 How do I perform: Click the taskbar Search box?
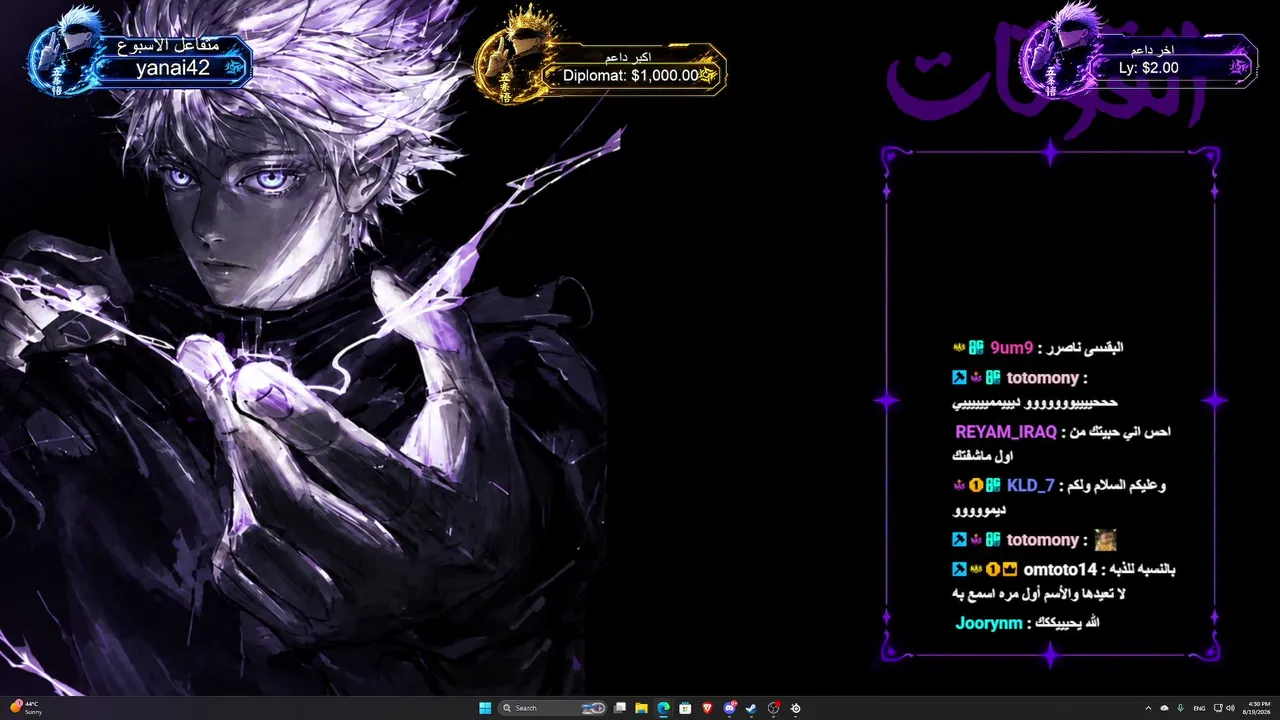tap(552, 708)
